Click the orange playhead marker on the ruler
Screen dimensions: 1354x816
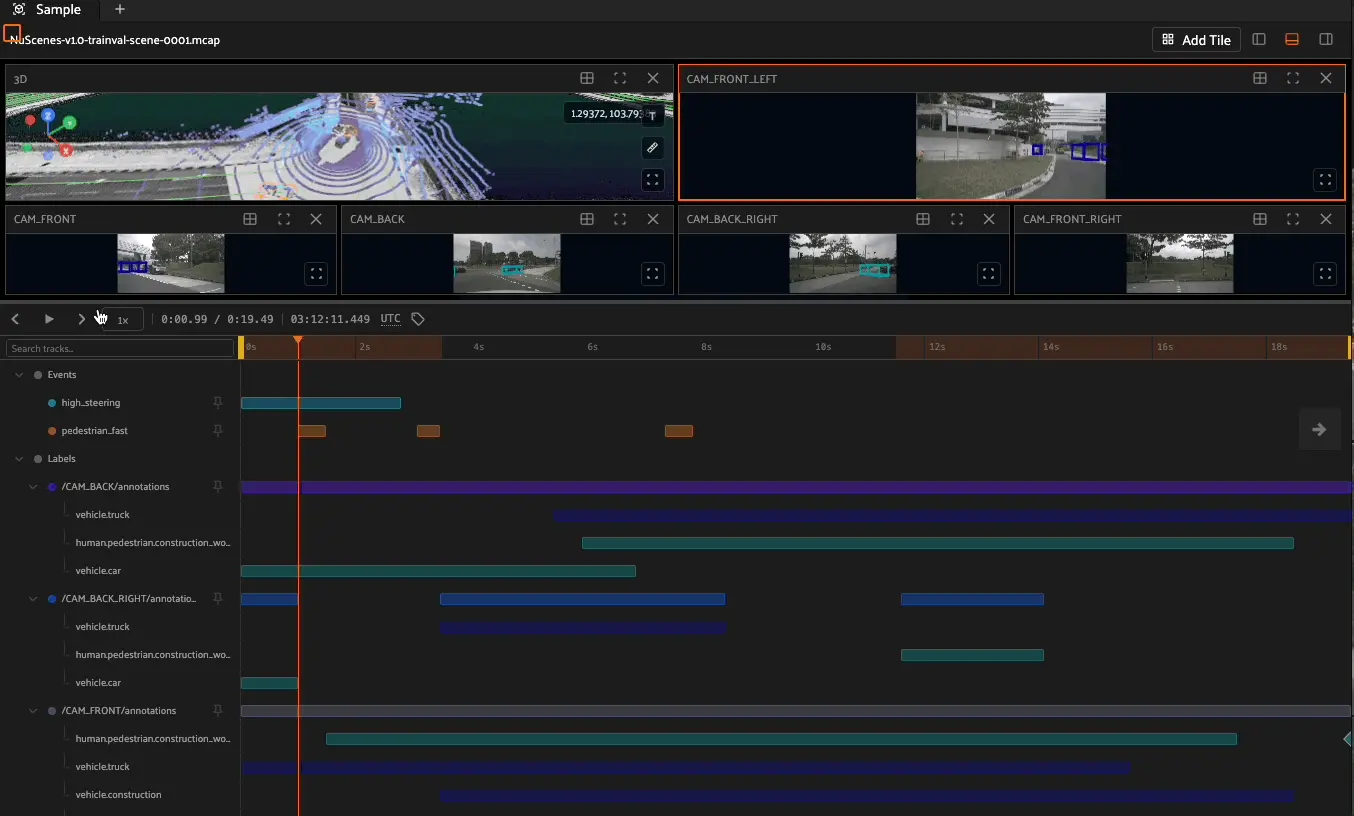[298, 341]
